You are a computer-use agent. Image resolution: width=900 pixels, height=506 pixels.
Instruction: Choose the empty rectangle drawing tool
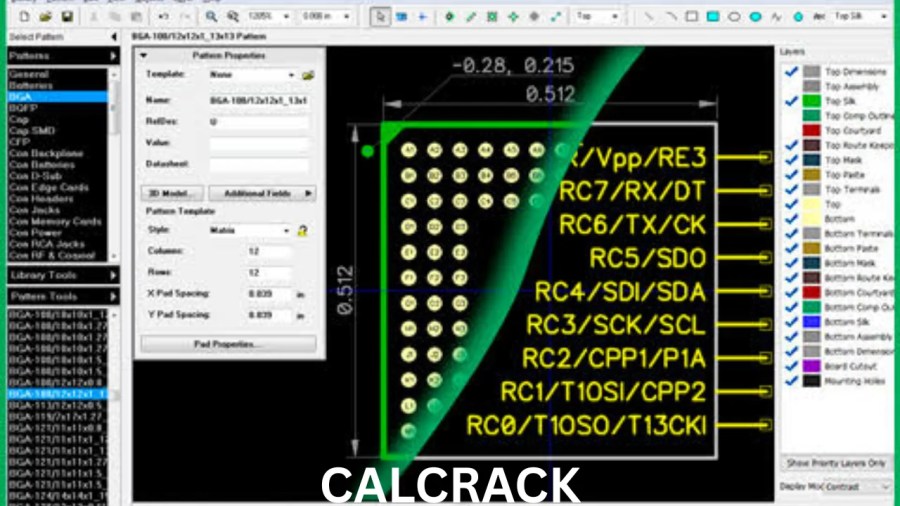(692, 17)
